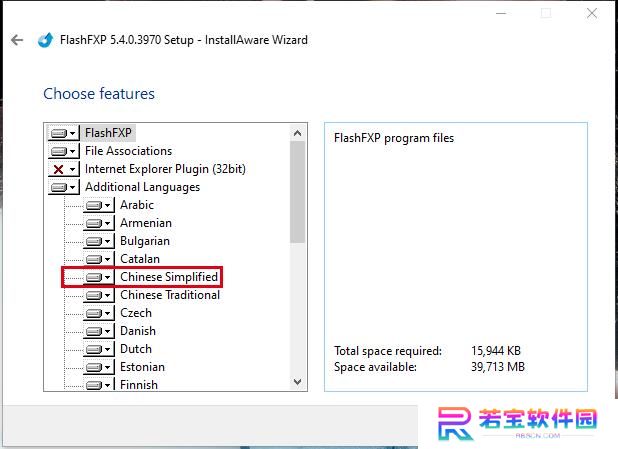Select Chinese Traditional language entry
Screen dimensions: 618x449
(x=170, y=295)
